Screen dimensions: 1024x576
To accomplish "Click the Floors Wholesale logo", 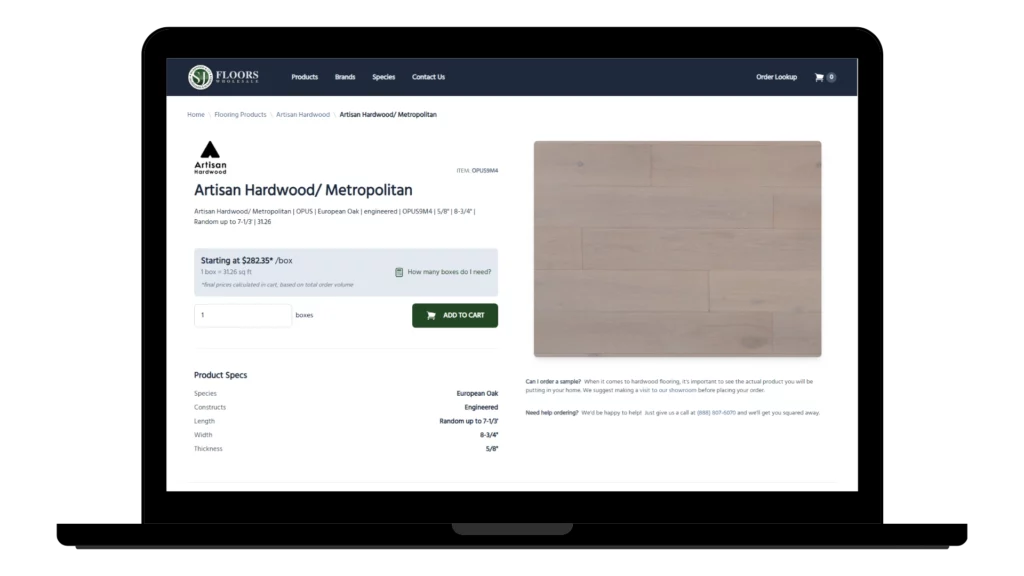I will pos(223,77).
